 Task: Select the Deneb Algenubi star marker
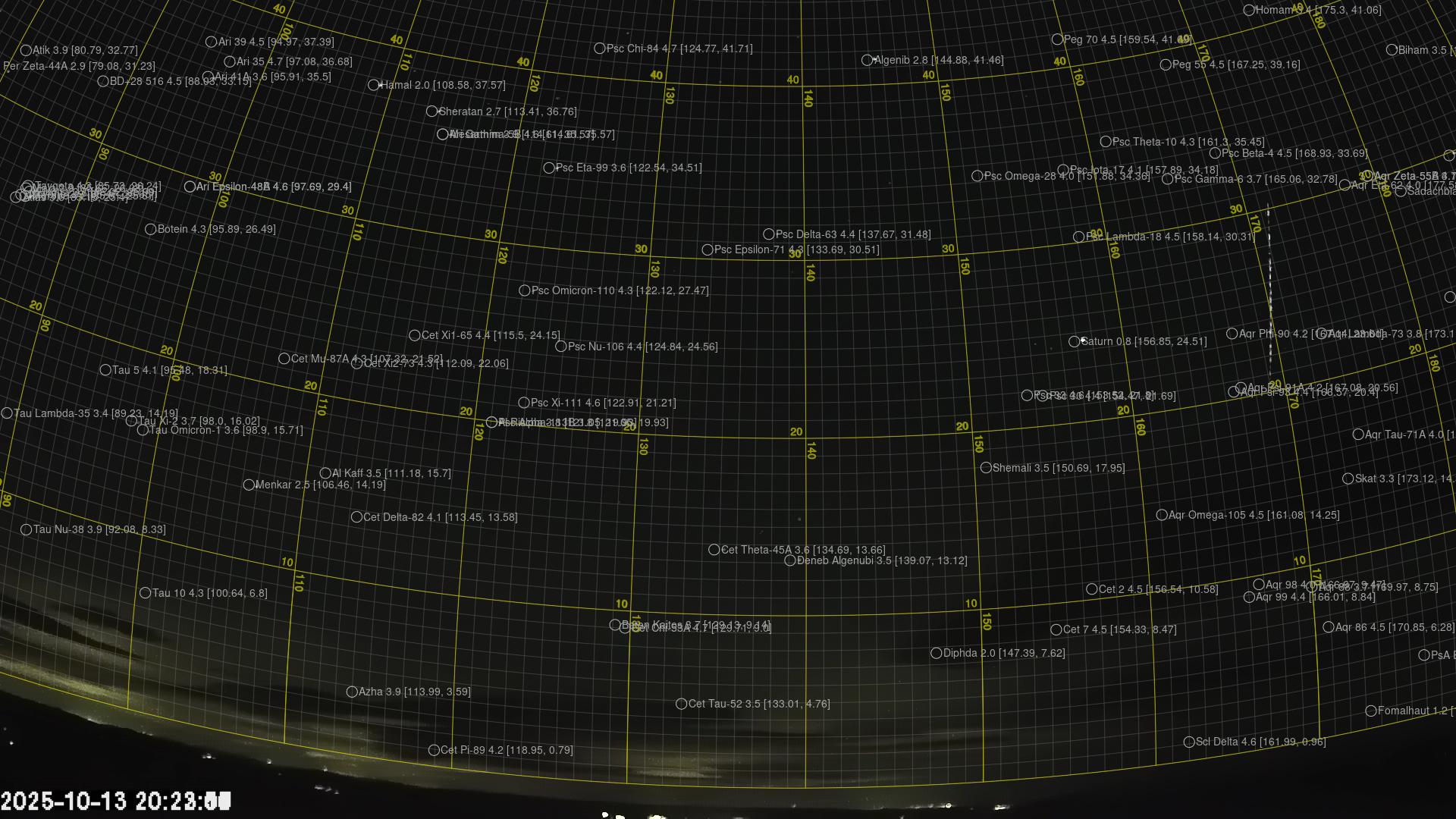790,561
